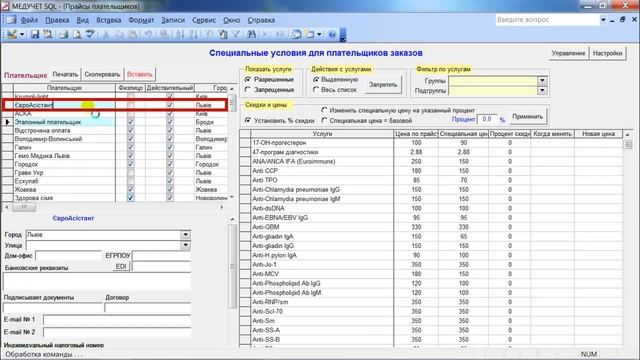Screen dimensions: 640x360
Task: Open the Настройки button
Action: pos(607,53)
